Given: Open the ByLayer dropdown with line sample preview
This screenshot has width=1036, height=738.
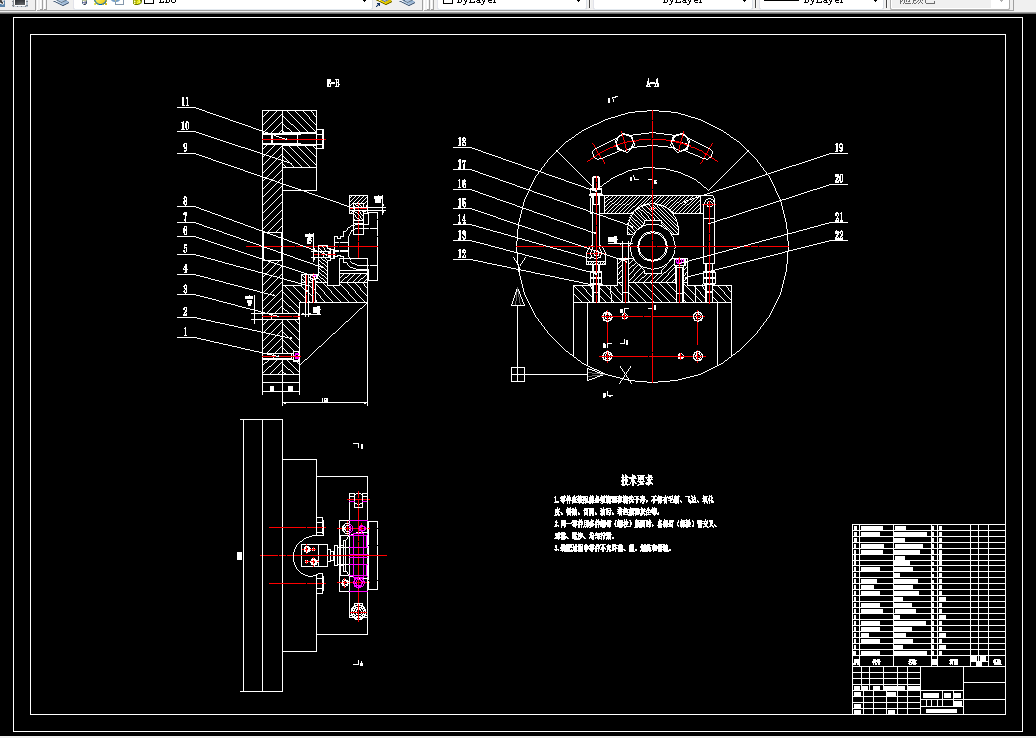Looking at the screenshot, I should tap(821, 3).
